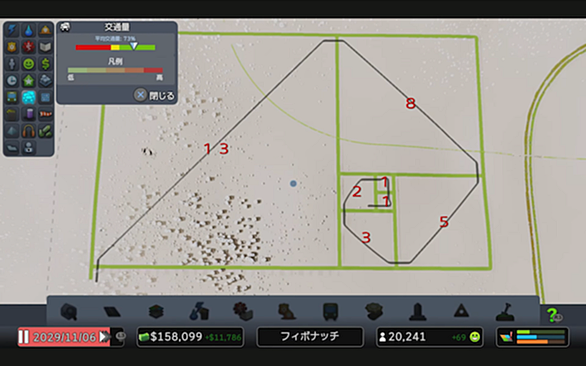
Task: Open the green question mark help
Action: (x=553, y=315)
